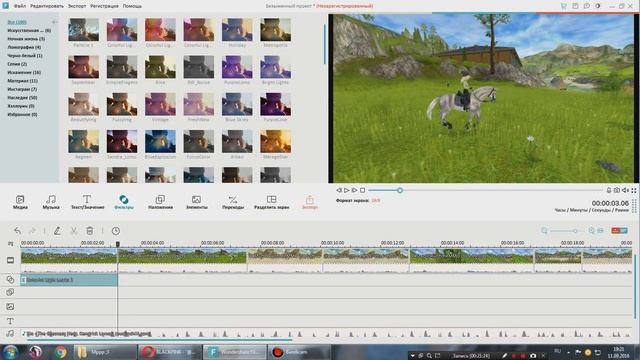Collapse the filter category panel arrow
The width and height of the screenshot is (640, 360).
click(54, 22)
